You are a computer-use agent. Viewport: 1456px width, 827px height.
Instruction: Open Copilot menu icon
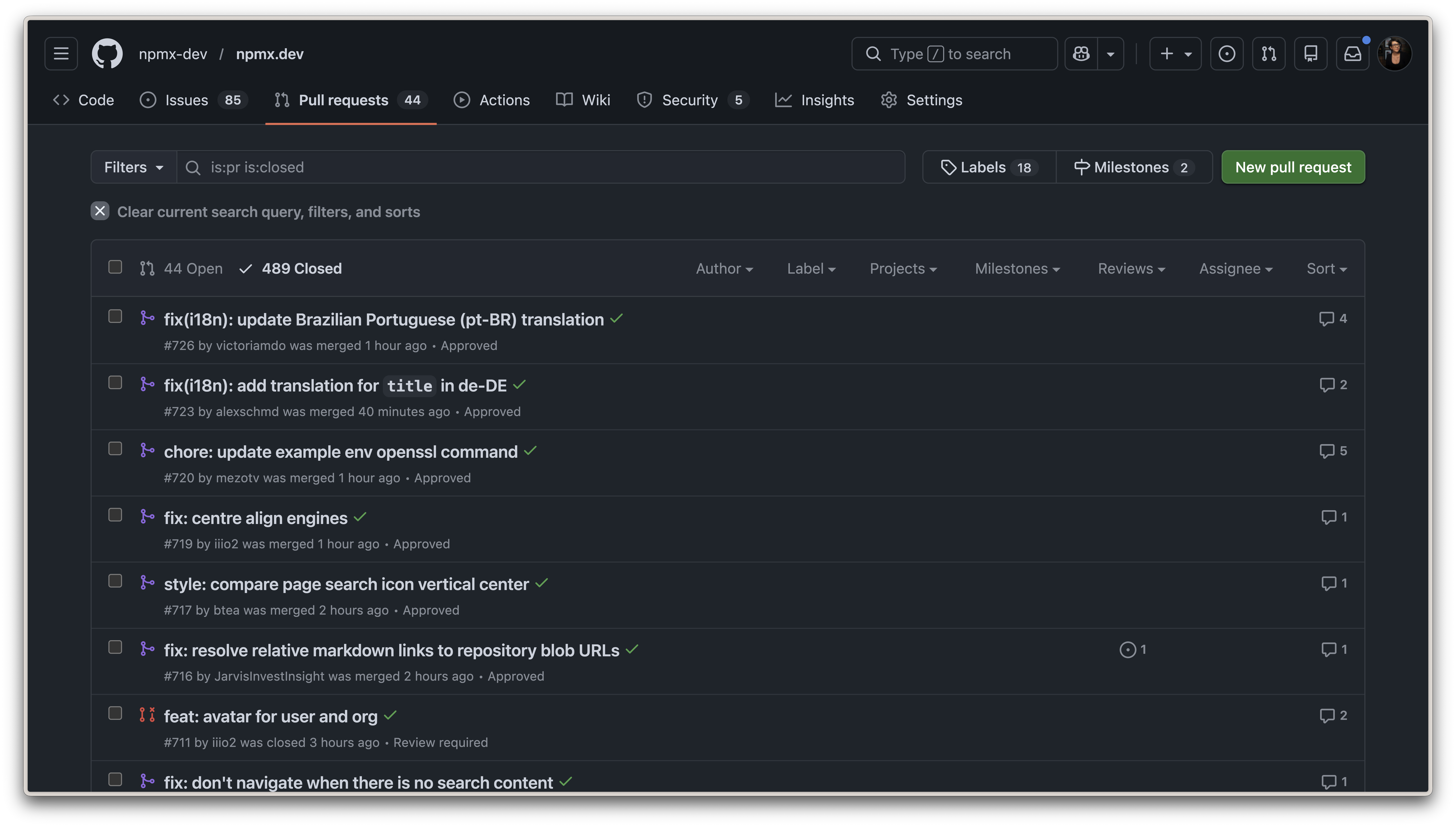pos(1081,53)
